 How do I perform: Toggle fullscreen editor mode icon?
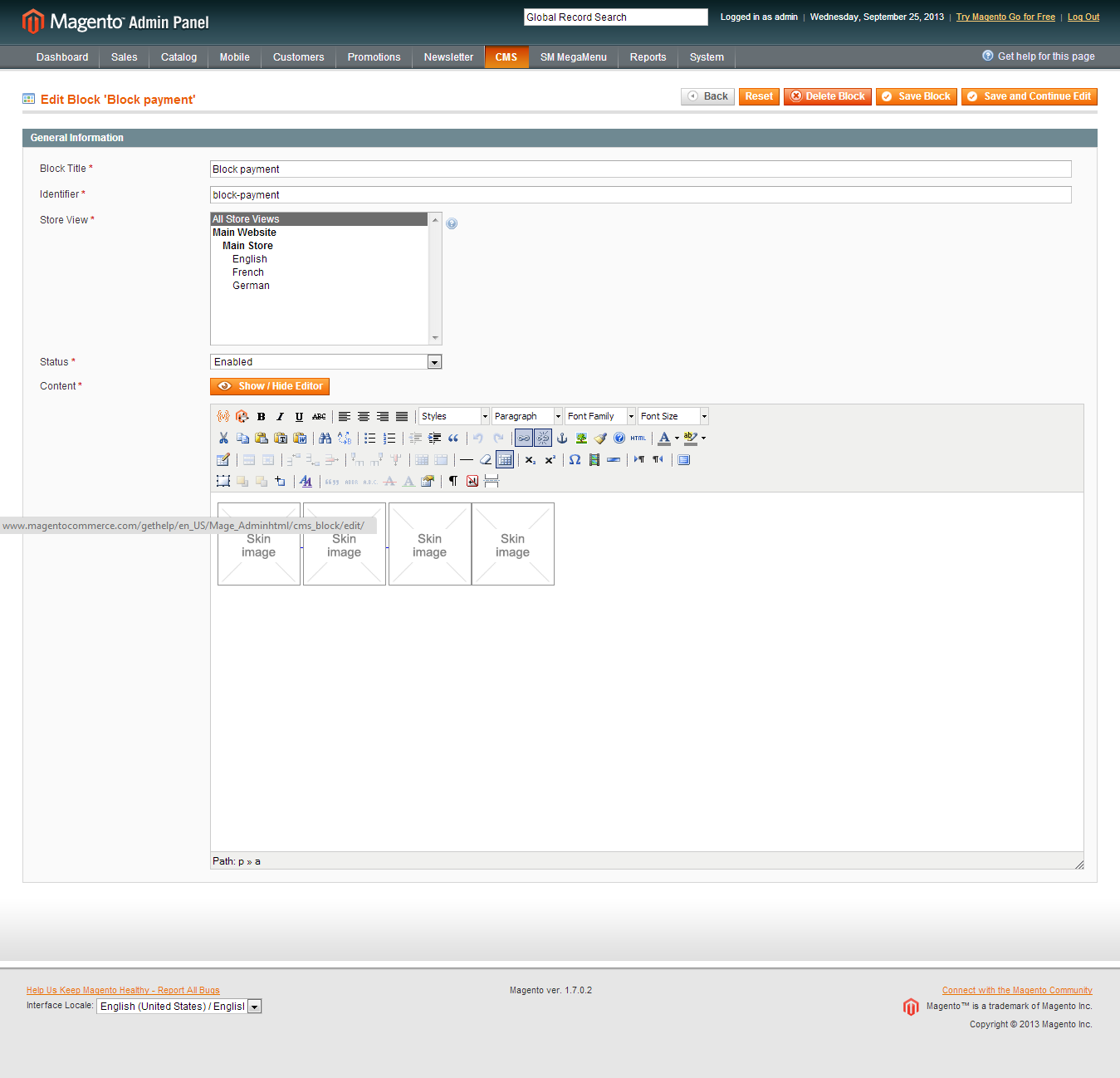(684, 459)
